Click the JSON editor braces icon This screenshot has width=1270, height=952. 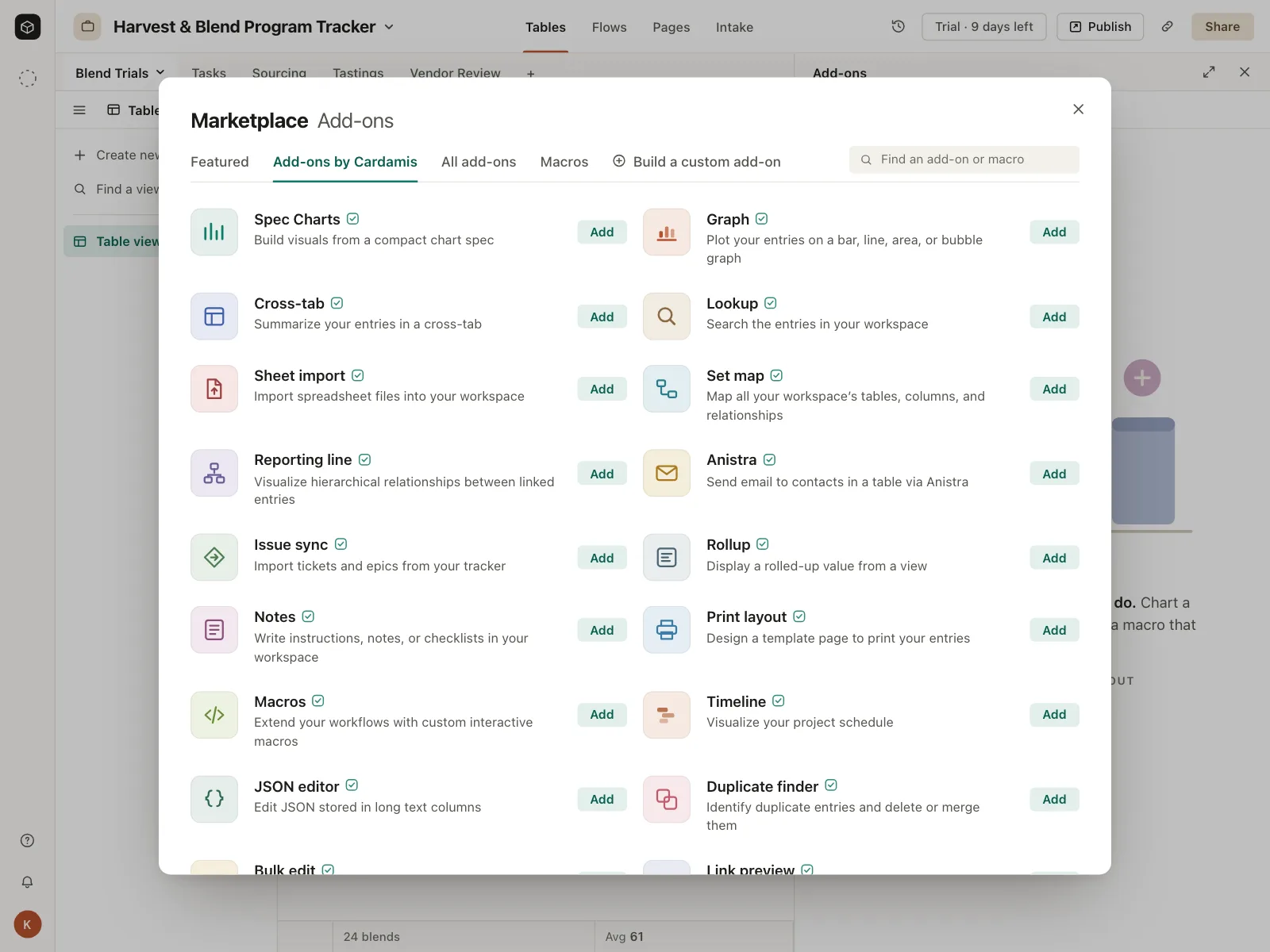[214, 799]
